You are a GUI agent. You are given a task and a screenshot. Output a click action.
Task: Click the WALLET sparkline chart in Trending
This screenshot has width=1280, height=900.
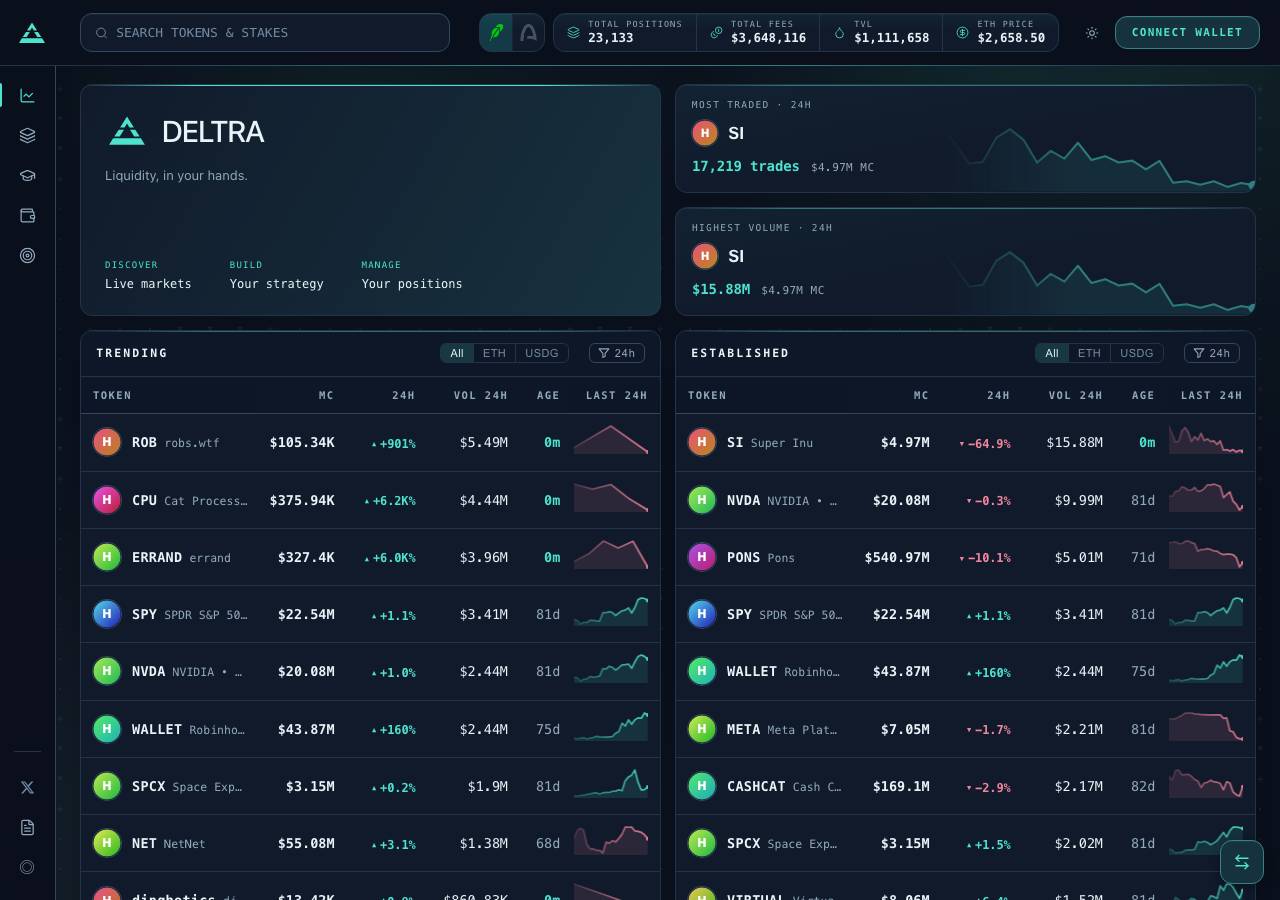click(611, 728)
